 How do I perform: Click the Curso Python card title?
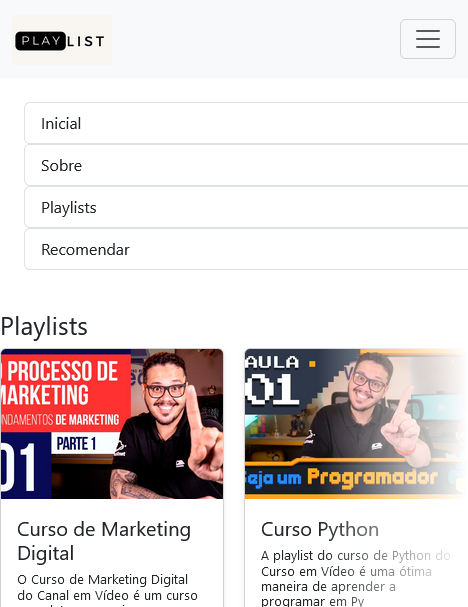(320, 529)
